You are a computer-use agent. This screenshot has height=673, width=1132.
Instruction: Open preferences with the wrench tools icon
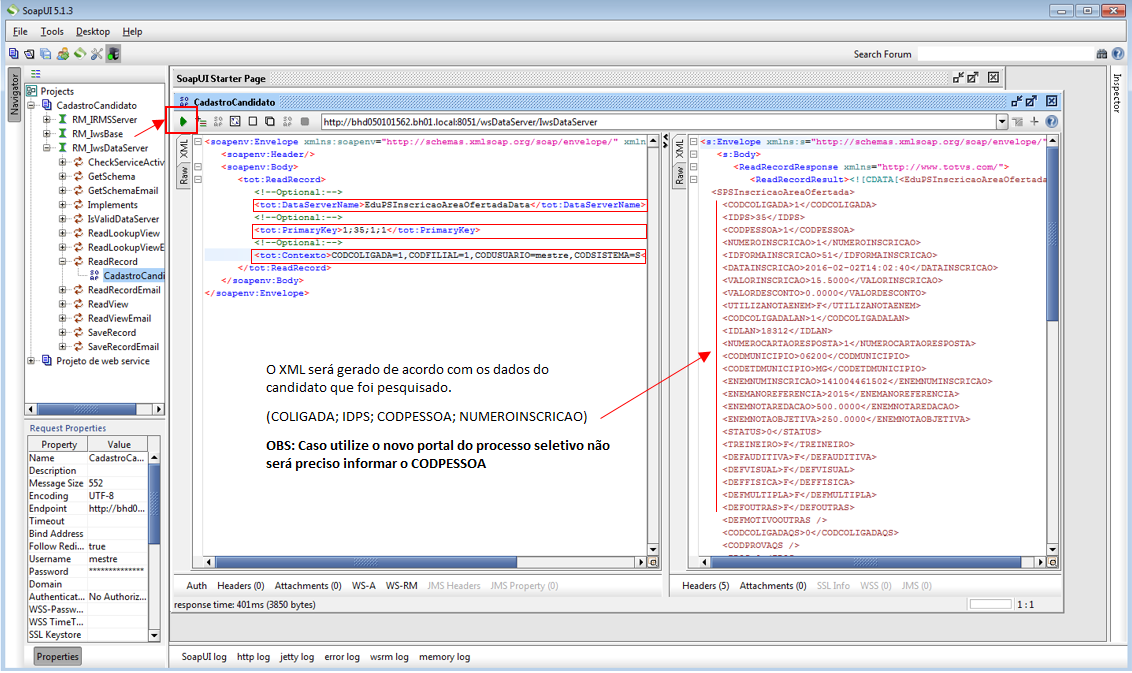[97, 53]
